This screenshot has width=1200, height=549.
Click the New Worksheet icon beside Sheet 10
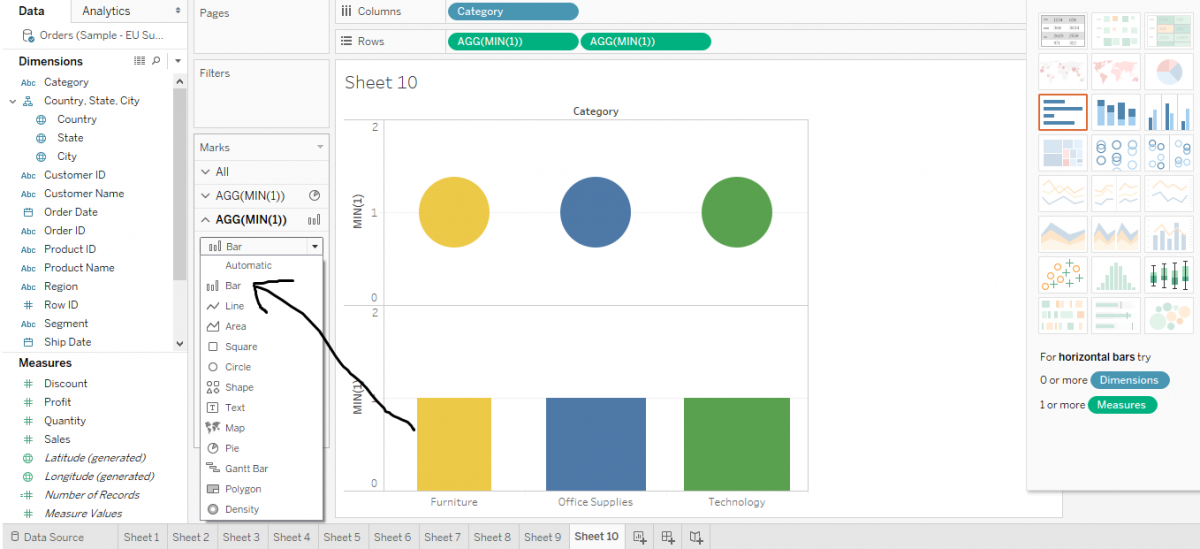click(x=640, y=537)
